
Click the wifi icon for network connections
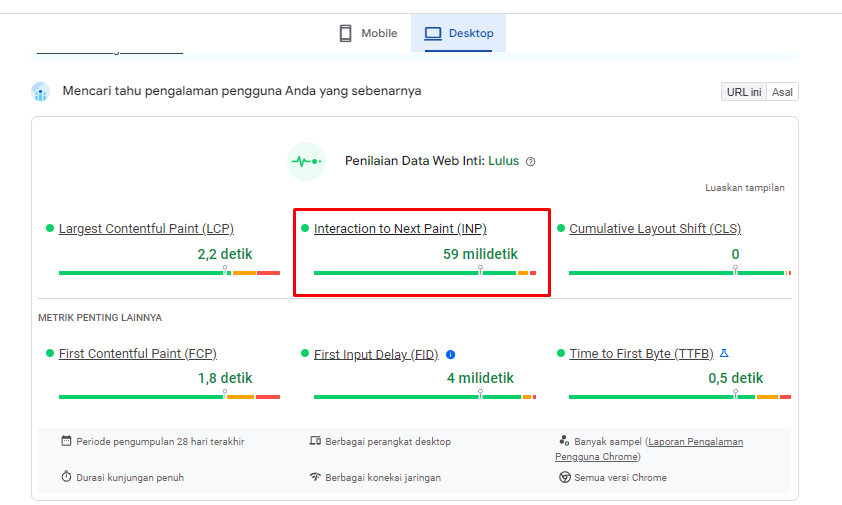[315, 477]
